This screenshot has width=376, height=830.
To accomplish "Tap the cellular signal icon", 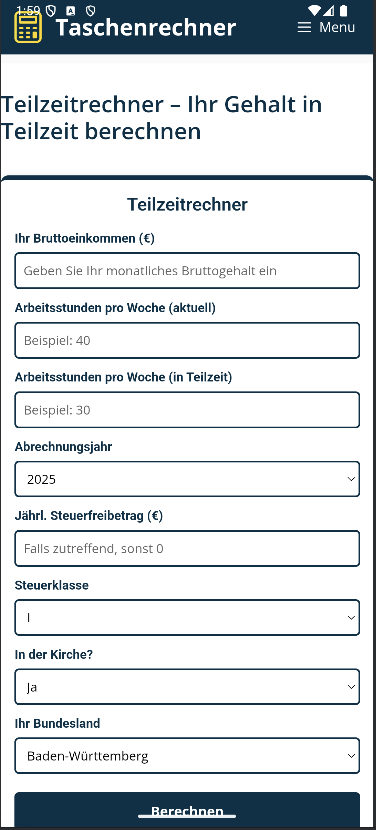I will [329, 10].
